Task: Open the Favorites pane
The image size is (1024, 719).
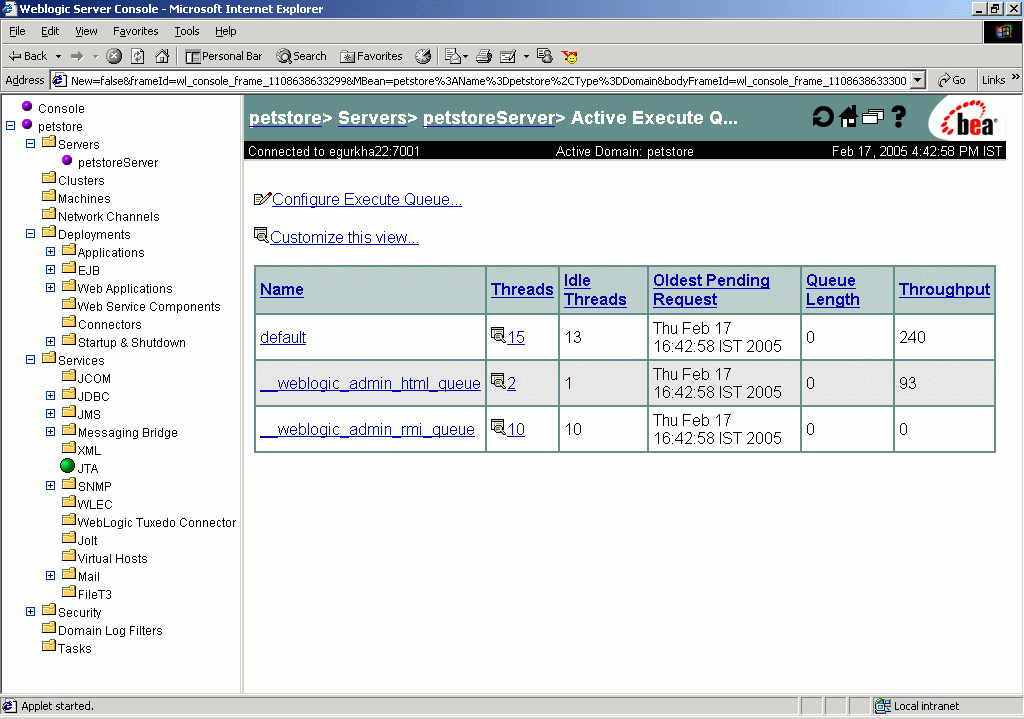Action: 371,56
